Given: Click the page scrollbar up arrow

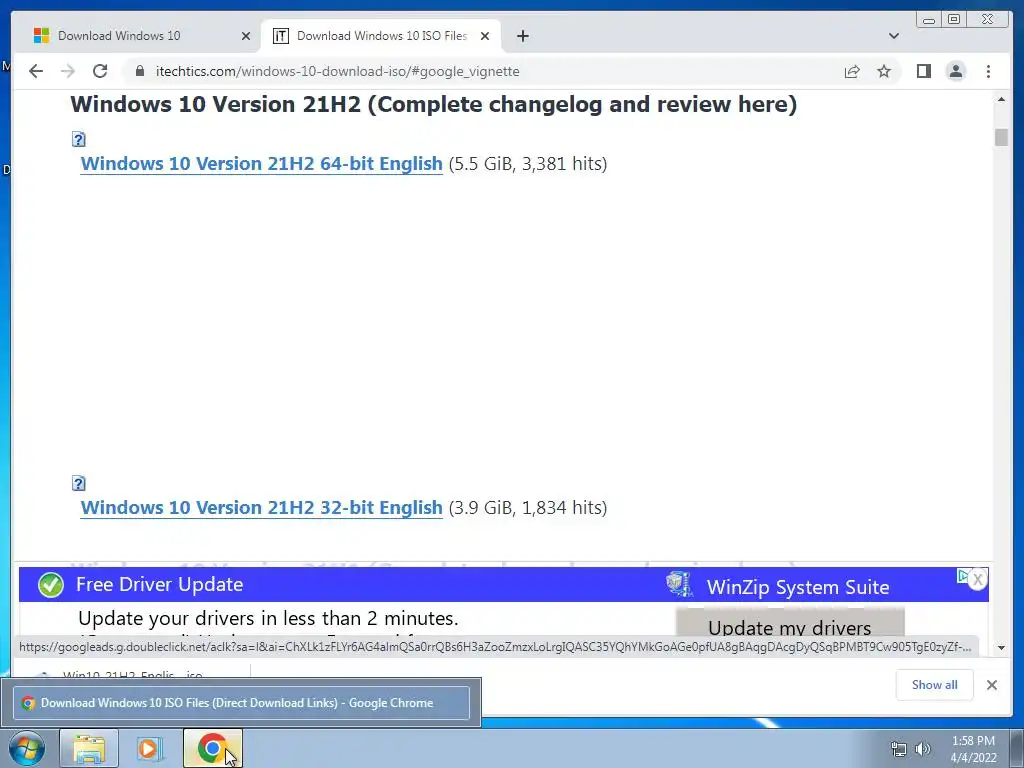Looking at the screenshot, I should pyautogui.click(x=1001, y=99).
